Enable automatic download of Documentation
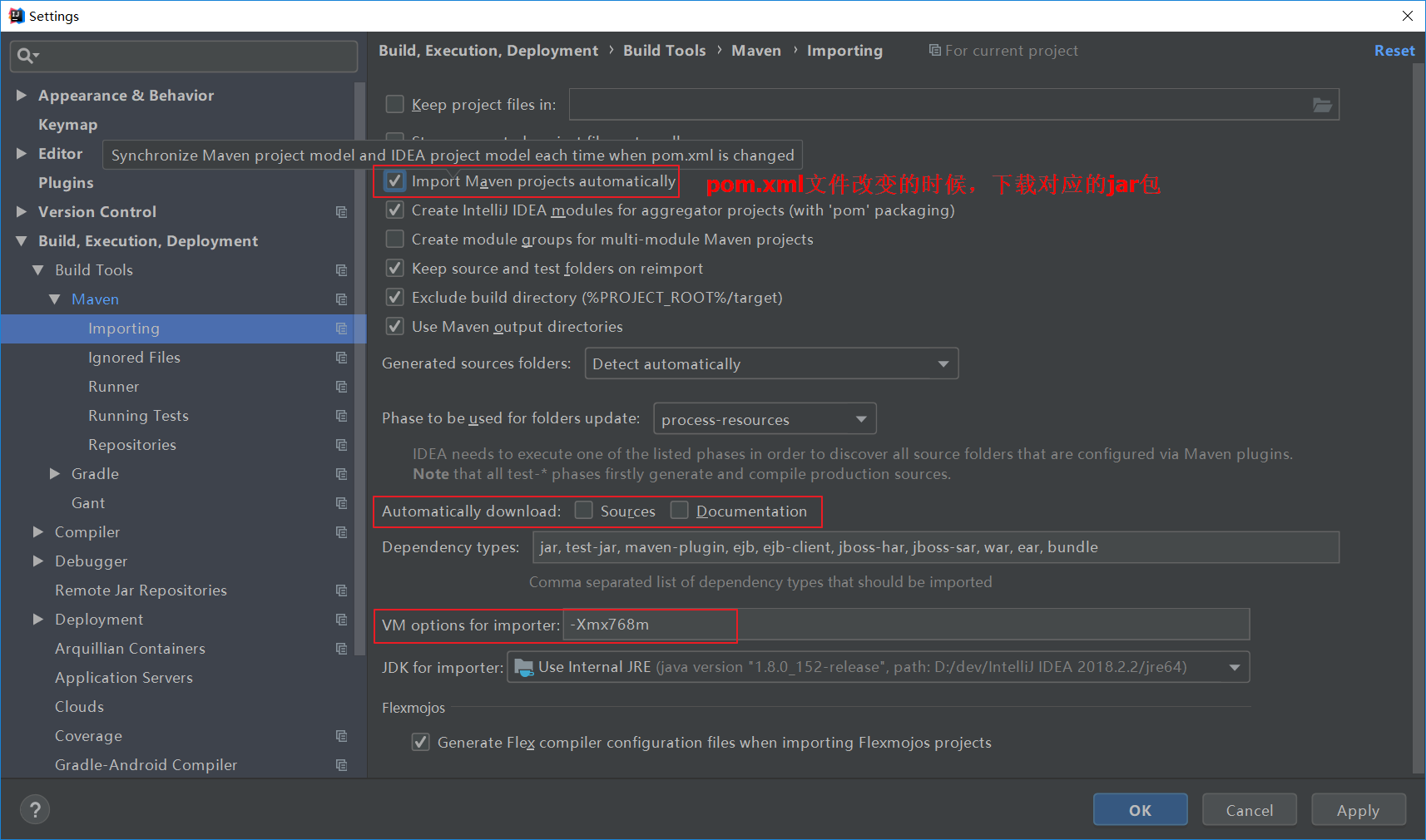 pyautogui.click(x=680, y=510)
